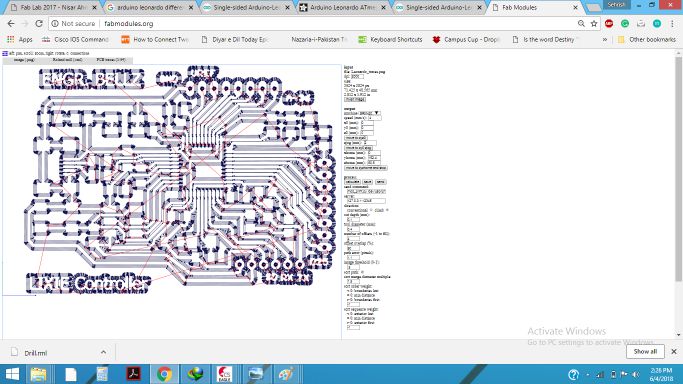The height and width of the screenshot is (384, 683).
Task: Select the climb direction radio button
Action: 387,210
